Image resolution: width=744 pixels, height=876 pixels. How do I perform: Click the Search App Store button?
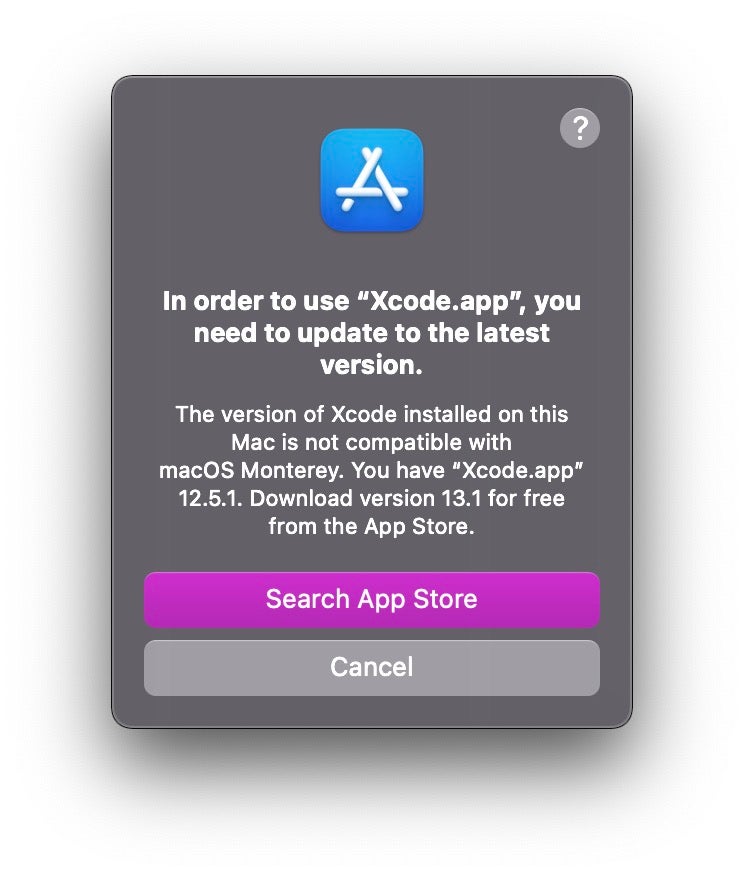[371, 599]
